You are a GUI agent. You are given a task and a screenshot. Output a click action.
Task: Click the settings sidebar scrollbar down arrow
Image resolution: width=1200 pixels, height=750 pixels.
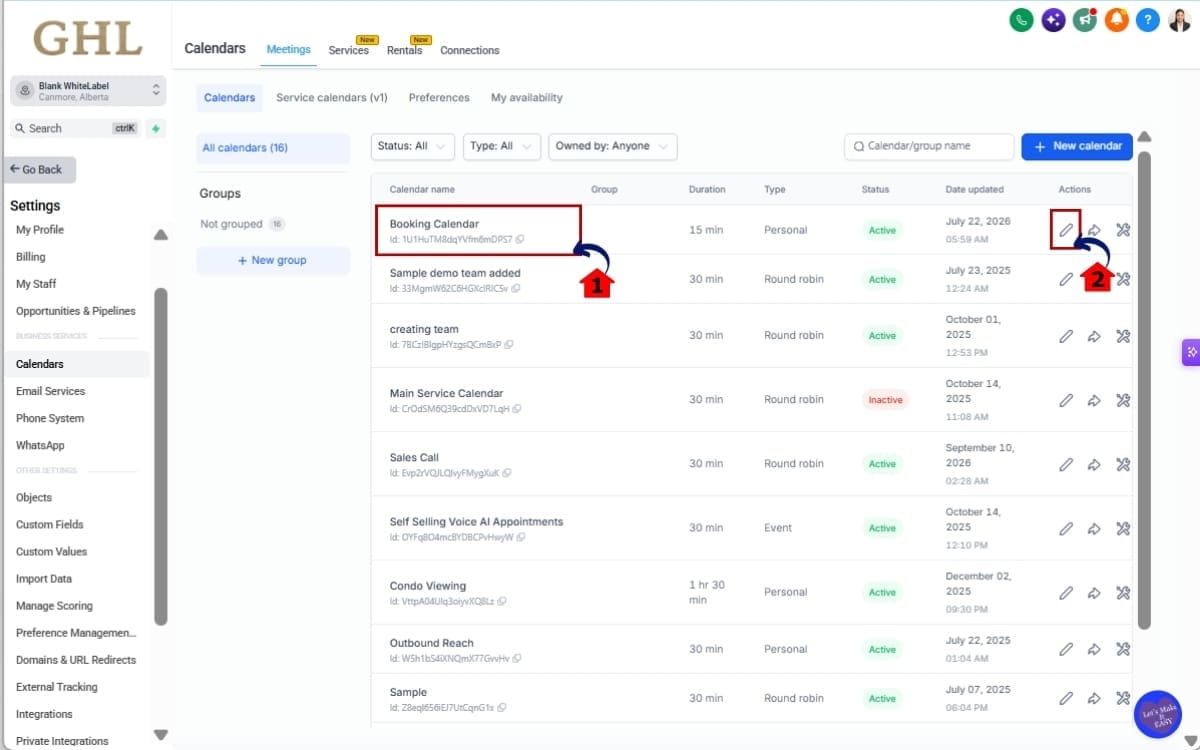[160, 734]
